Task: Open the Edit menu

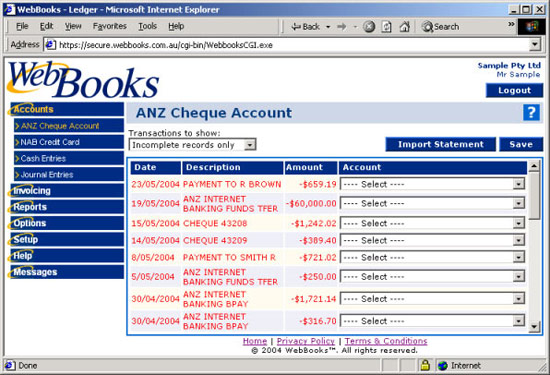Action: click(x=46, y=26)
